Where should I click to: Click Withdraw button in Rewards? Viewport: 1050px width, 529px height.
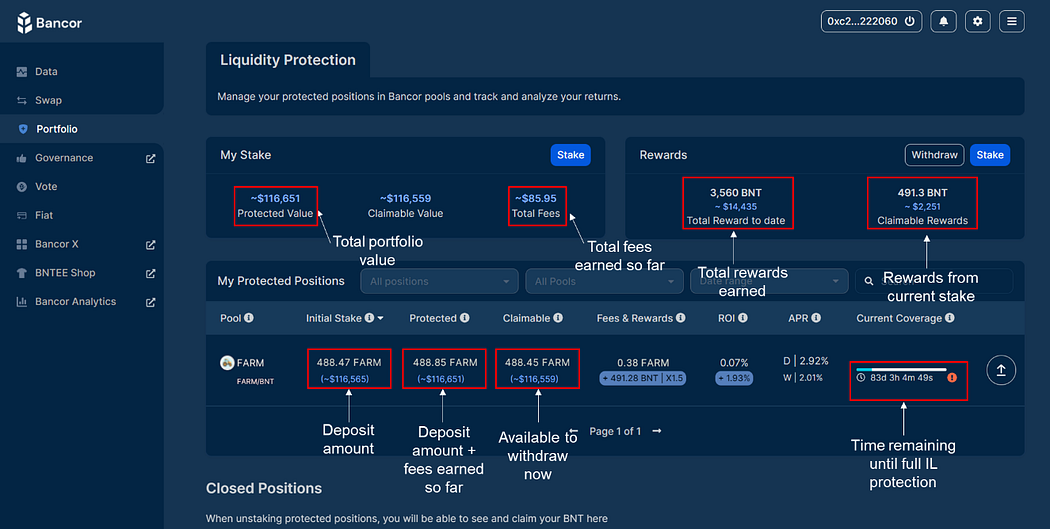tap(934, 155)
